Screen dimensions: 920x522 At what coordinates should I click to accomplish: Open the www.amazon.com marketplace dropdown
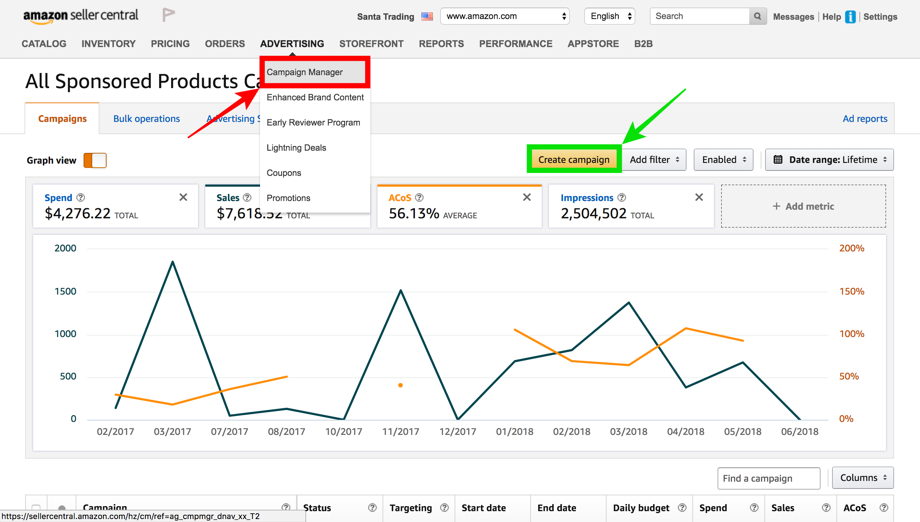click(x=505, y=16)
